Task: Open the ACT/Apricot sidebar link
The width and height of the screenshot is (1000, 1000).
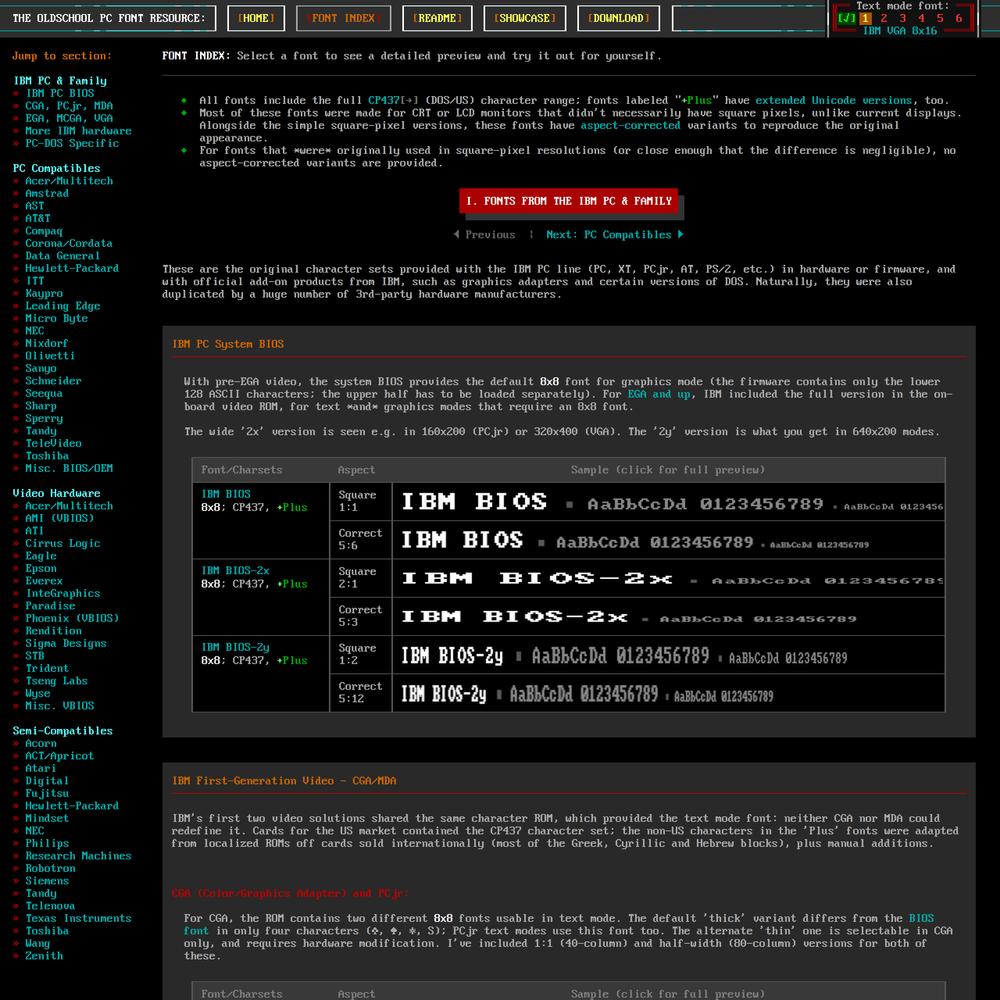Action: click(x=59, y=756)
